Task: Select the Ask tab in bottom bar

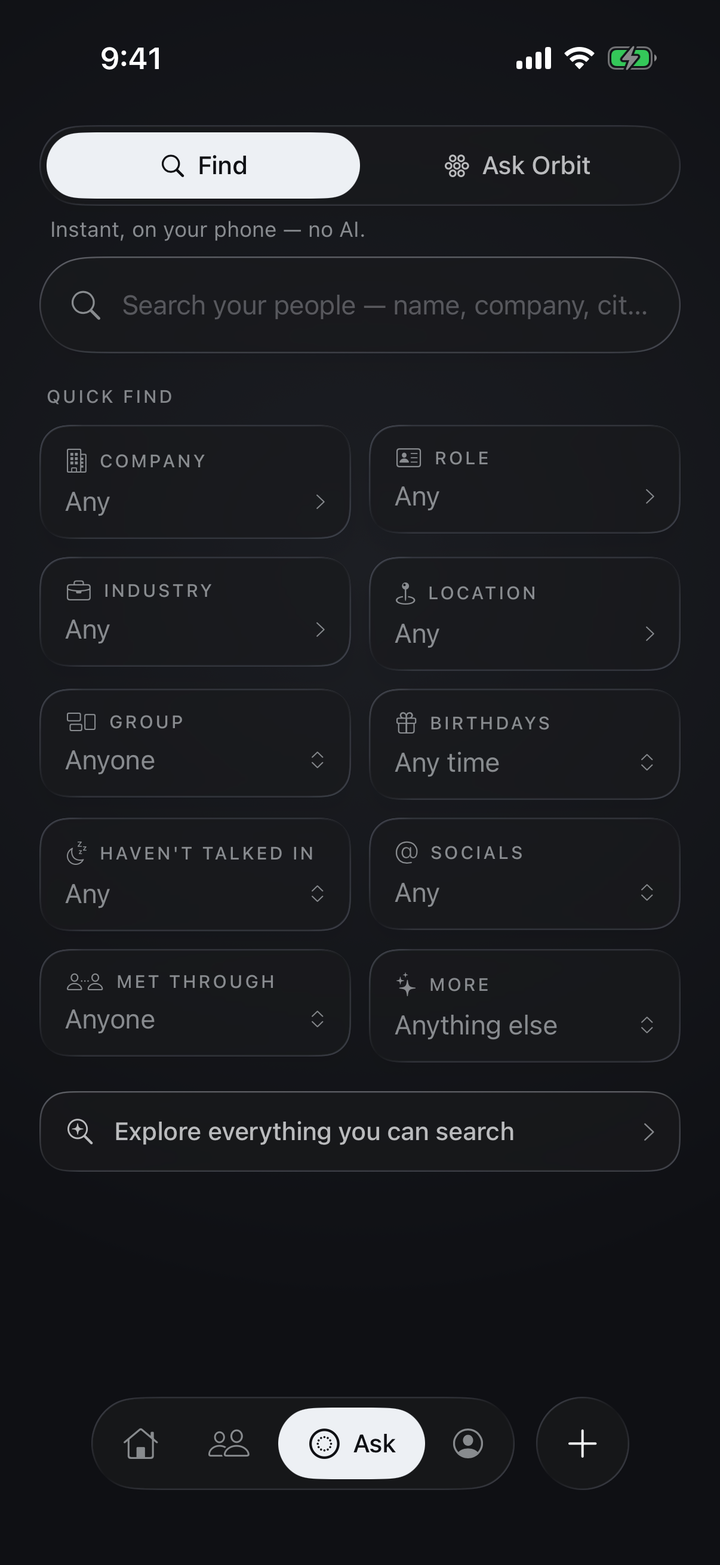Action: pos(352,1443)
